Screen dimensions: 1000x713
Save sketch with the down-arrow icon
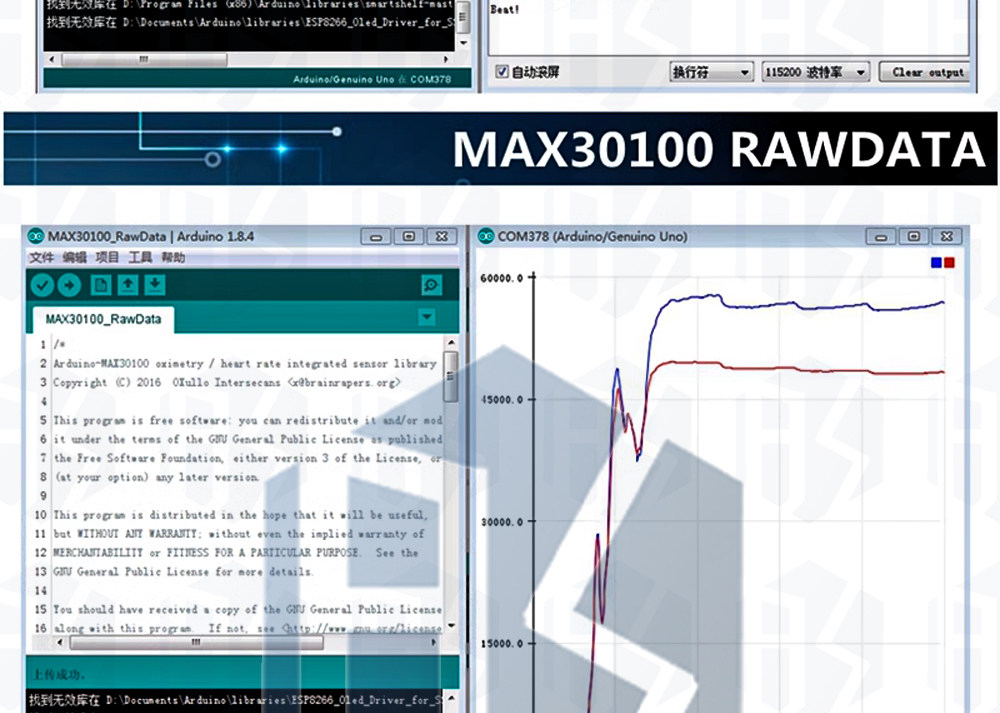coord(155,285)
